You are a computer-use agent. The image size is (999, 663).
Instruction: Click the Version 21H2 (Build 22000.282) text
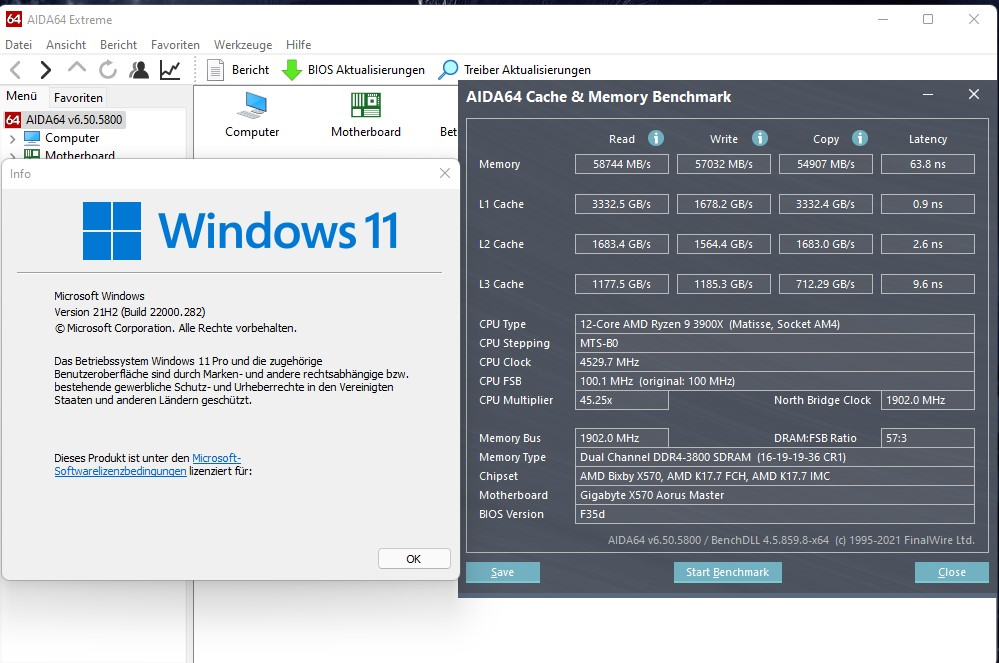click(129, 312)
